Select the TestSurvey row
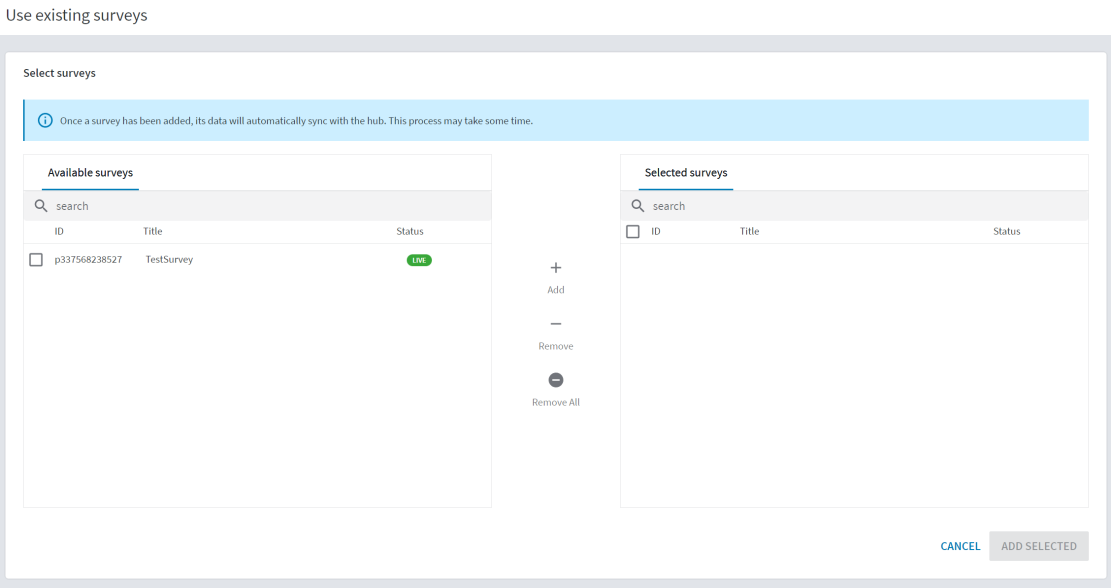Image resolution: width=1111 pixels, height=588 pixels. (x=168, y=259)
